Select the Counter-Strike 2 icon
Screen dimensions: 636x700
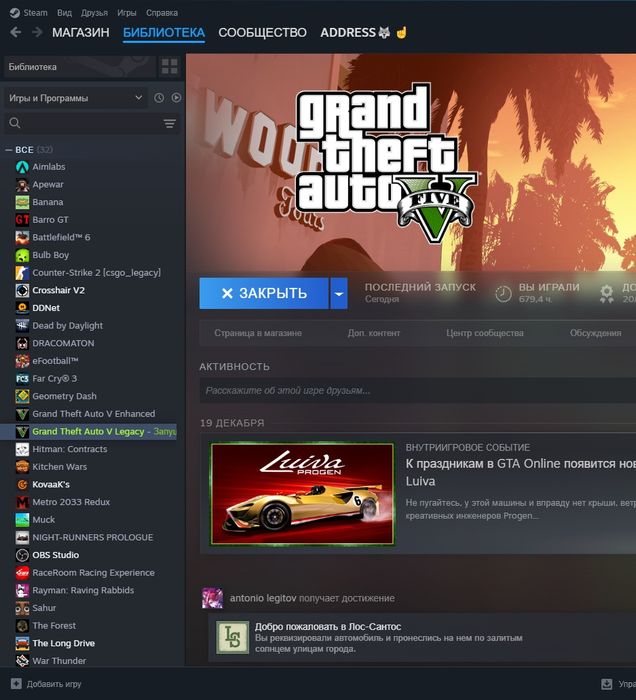pyautogui.click(x=22, y=273)
